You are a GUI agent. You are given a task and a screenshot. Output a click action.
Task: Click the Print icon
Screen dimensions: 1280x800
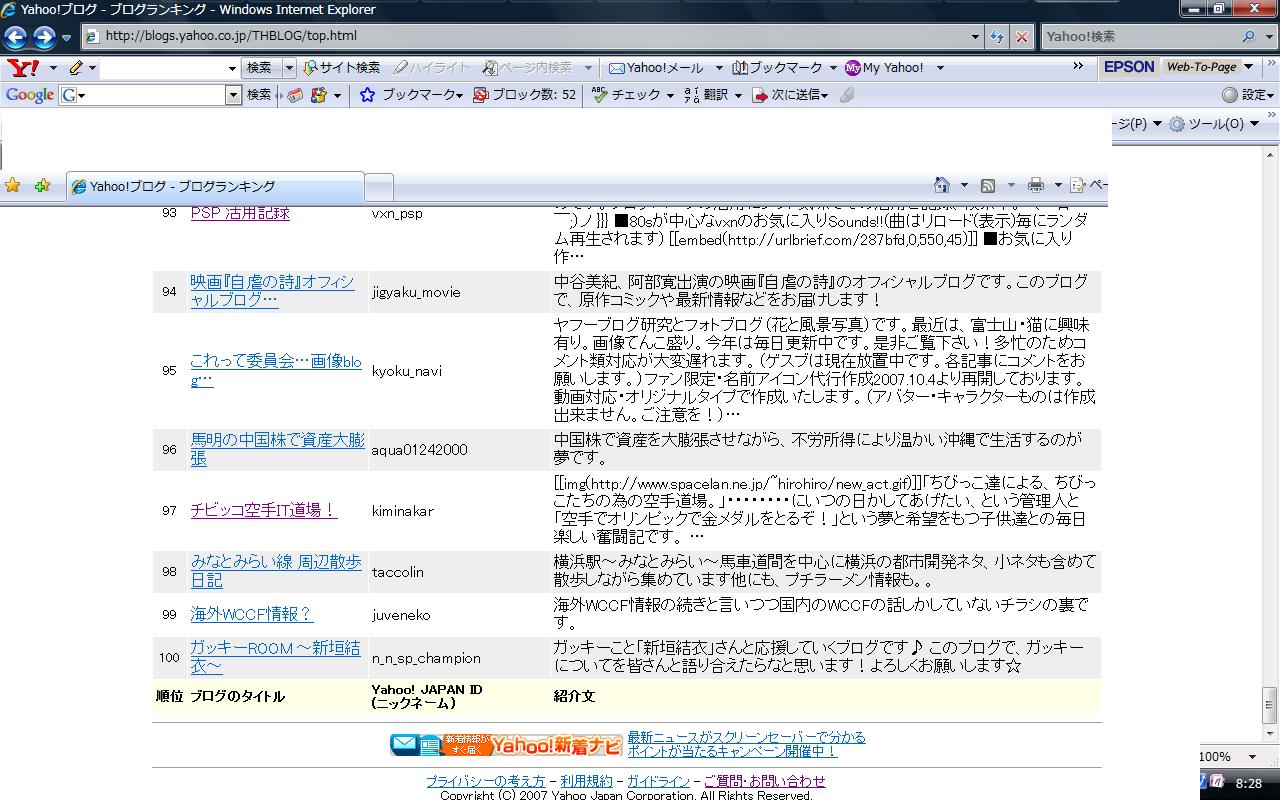[1036, 185]
